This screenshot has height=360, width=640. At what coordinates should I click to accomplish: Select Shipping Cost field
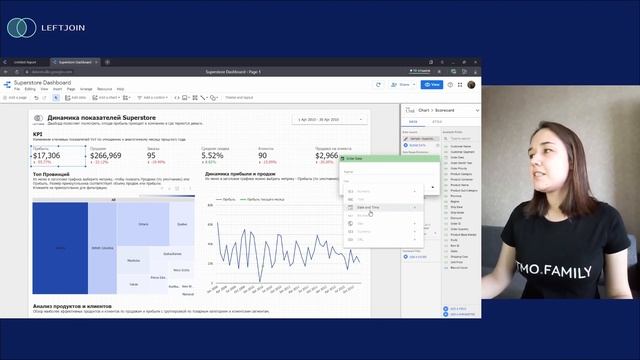pyautogui.click(x=460, y=257)
